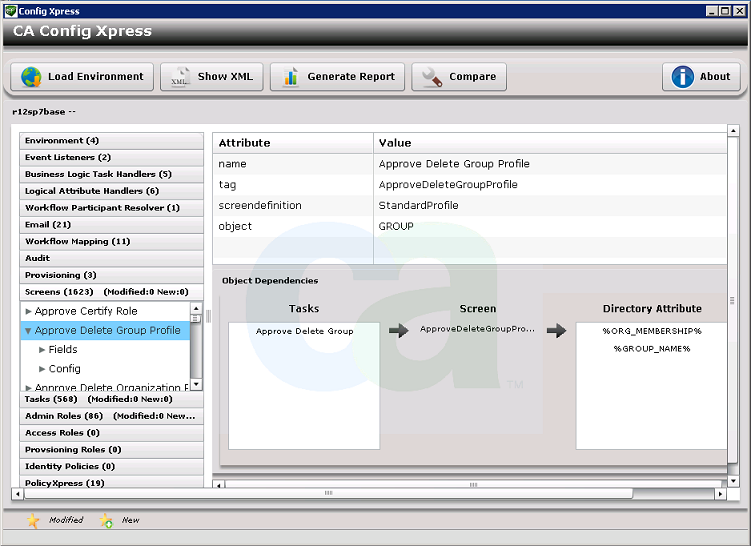Click the blue About info icon

tap(682, 77)
